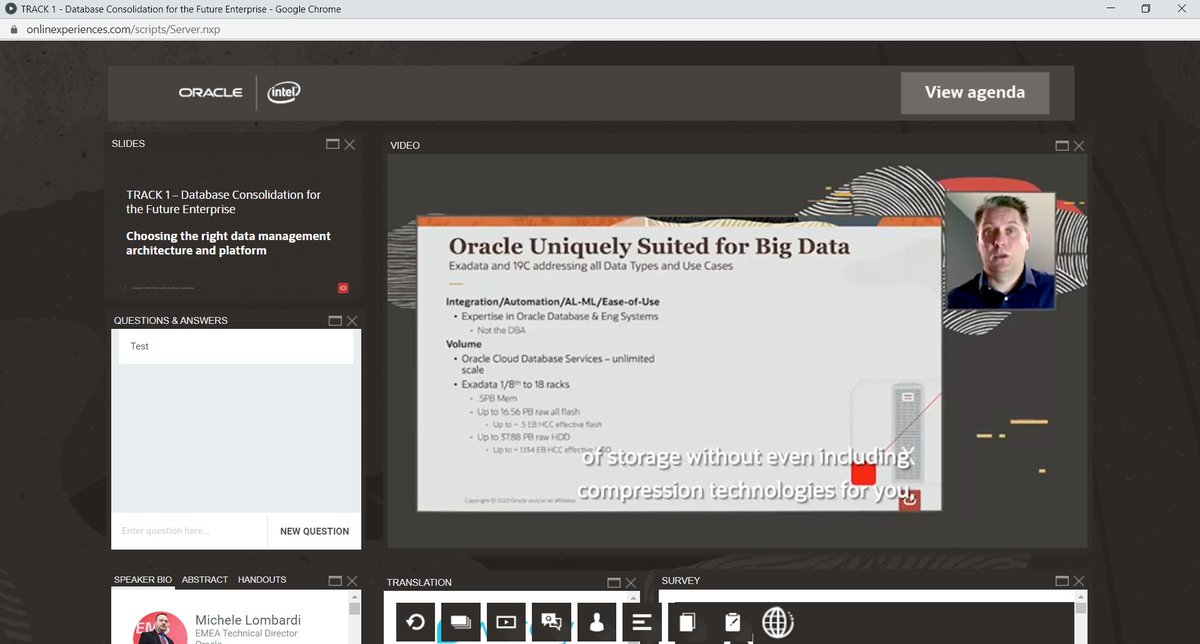Click the speaker name Michele Lombardi
1200x644 pixels.
click(x=248, y=620)
